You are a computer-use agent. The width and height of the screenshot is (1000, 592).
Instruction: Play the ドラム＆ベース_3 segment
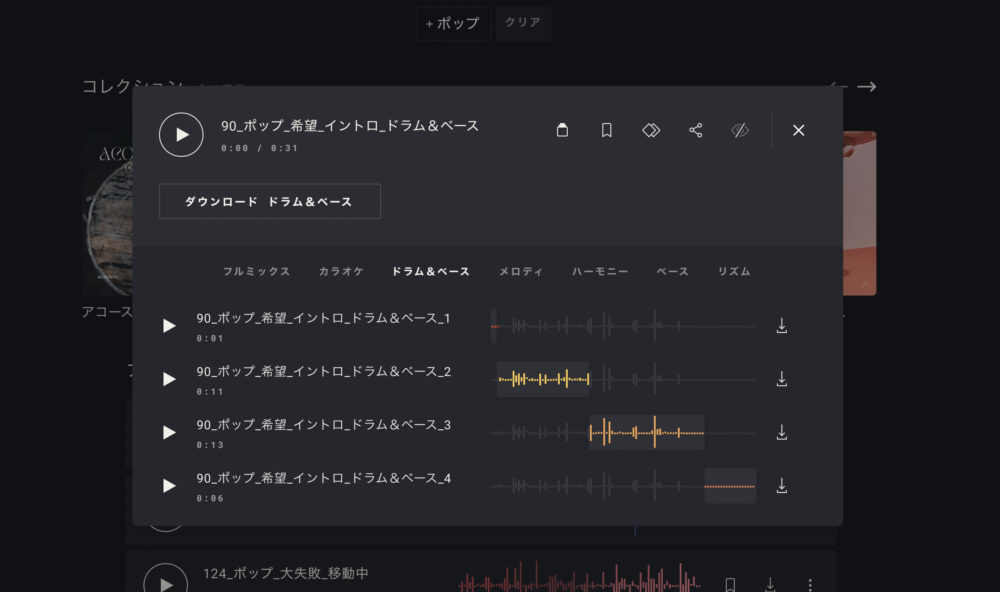169,432
